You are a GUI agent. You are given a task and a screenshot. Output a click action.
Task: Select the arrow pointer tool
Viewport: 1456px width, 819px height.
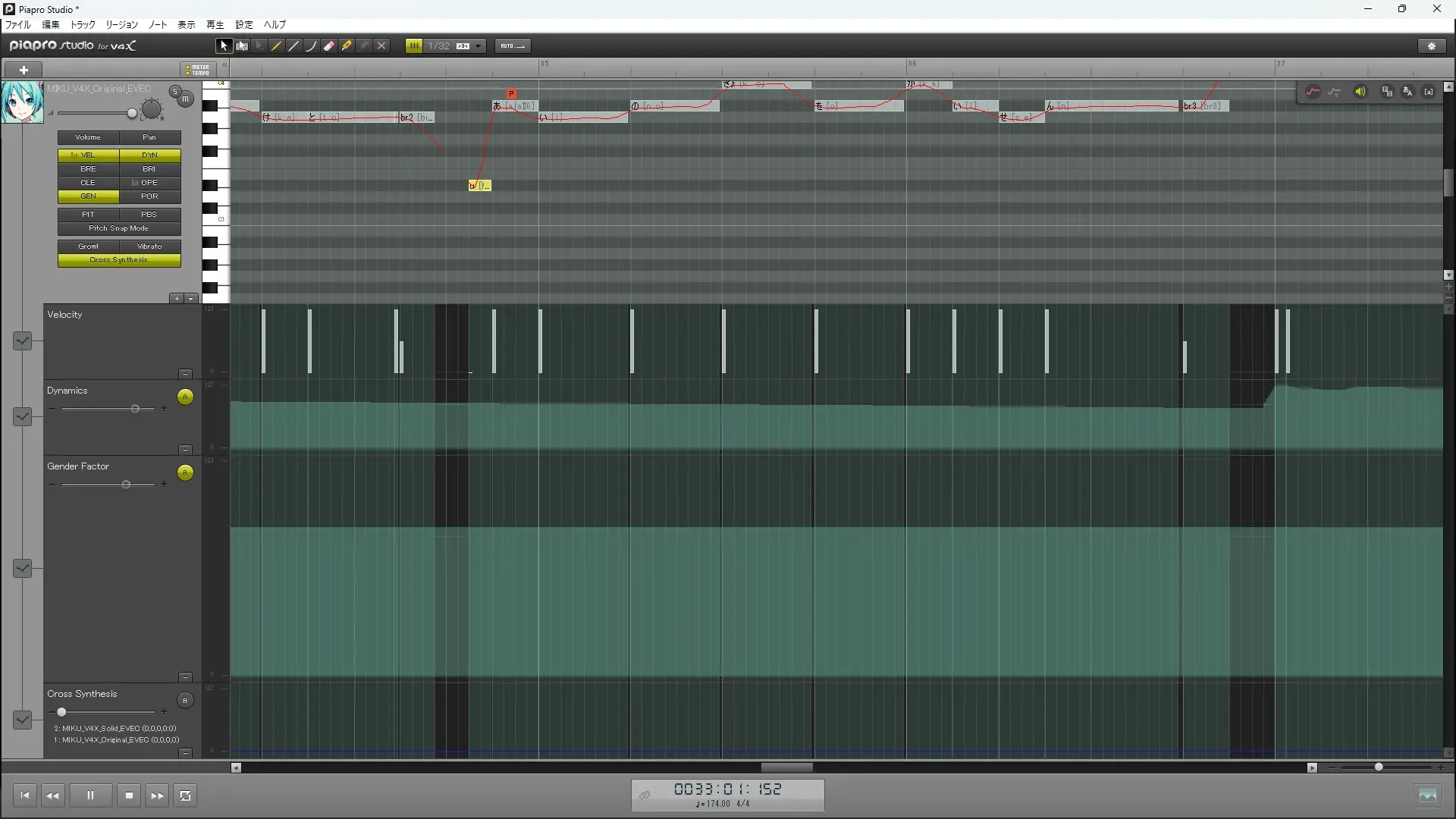pos(224,46)
